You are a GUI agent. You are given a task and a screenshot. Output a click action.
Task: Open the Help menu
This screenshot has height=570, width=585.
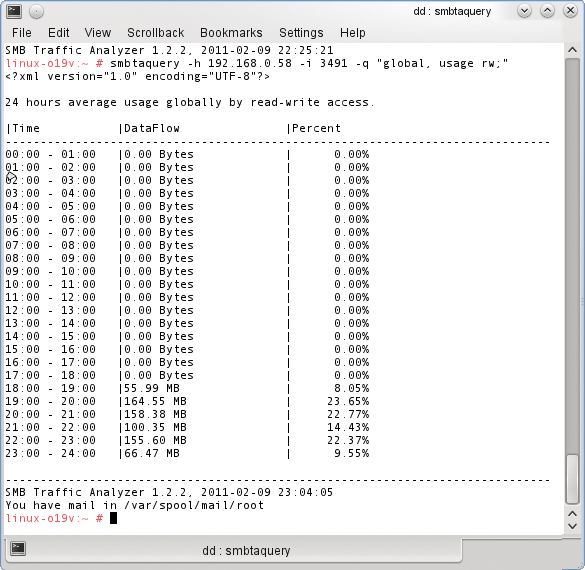[353, 33]
